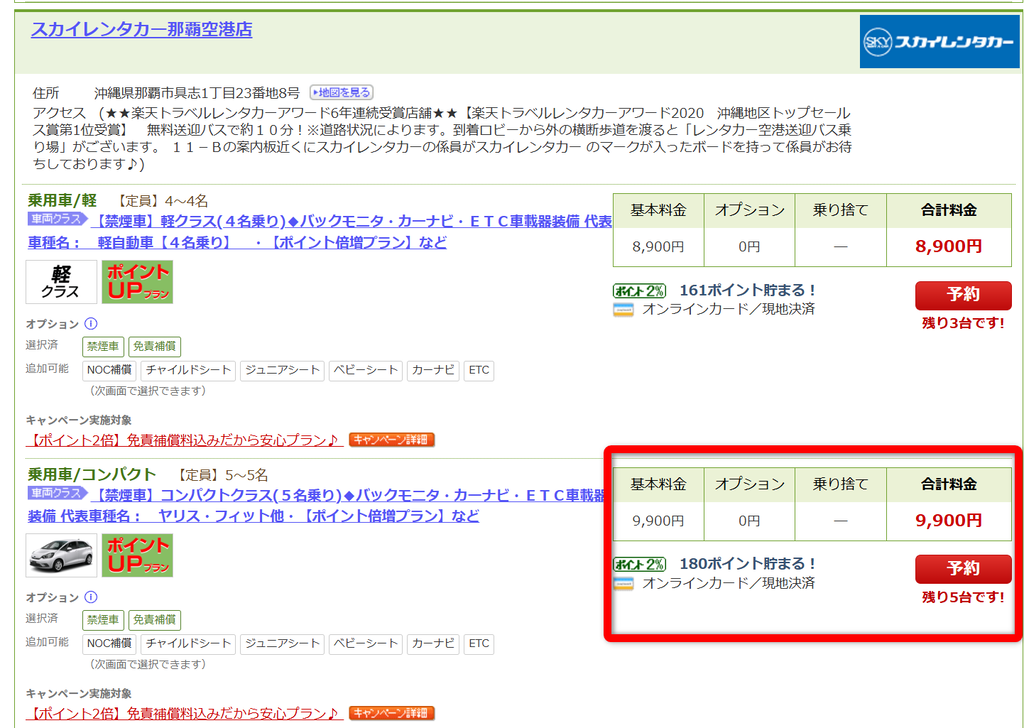Click info icon next to オプション in 軽 listing
The height and width of the screenshot is (728, 1024).
(x=91, y=324)
